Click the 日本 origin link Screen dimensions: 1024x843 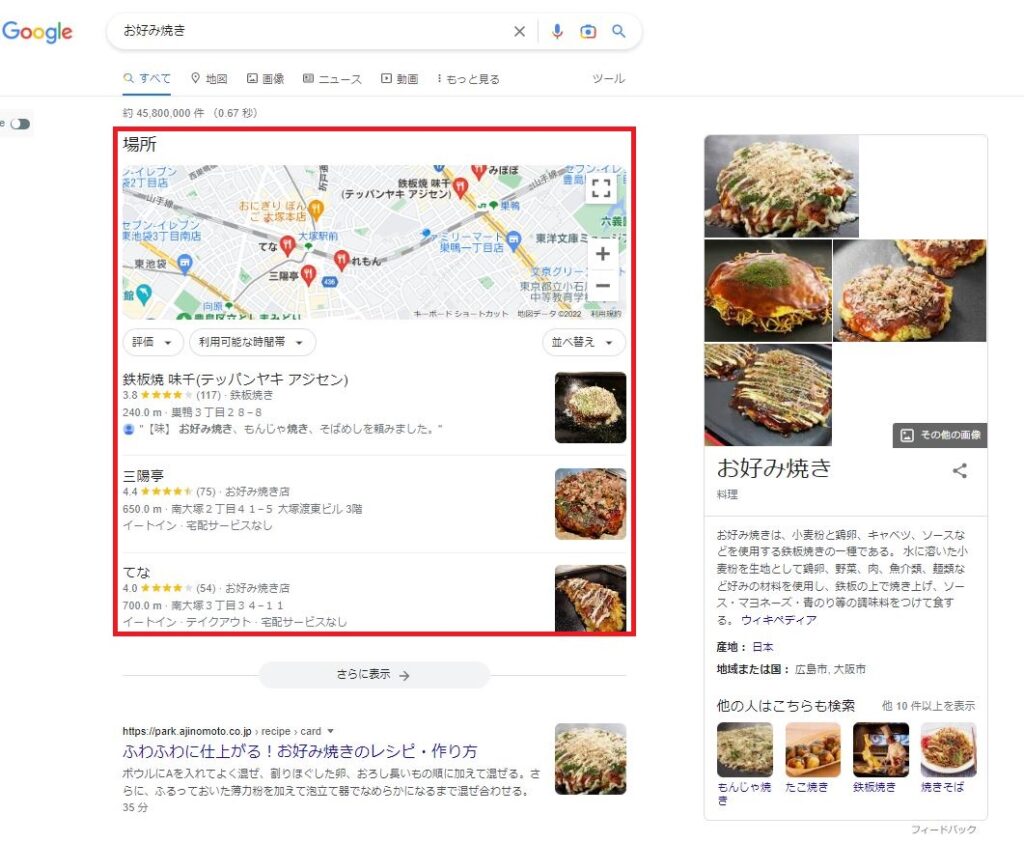(762, 646)
